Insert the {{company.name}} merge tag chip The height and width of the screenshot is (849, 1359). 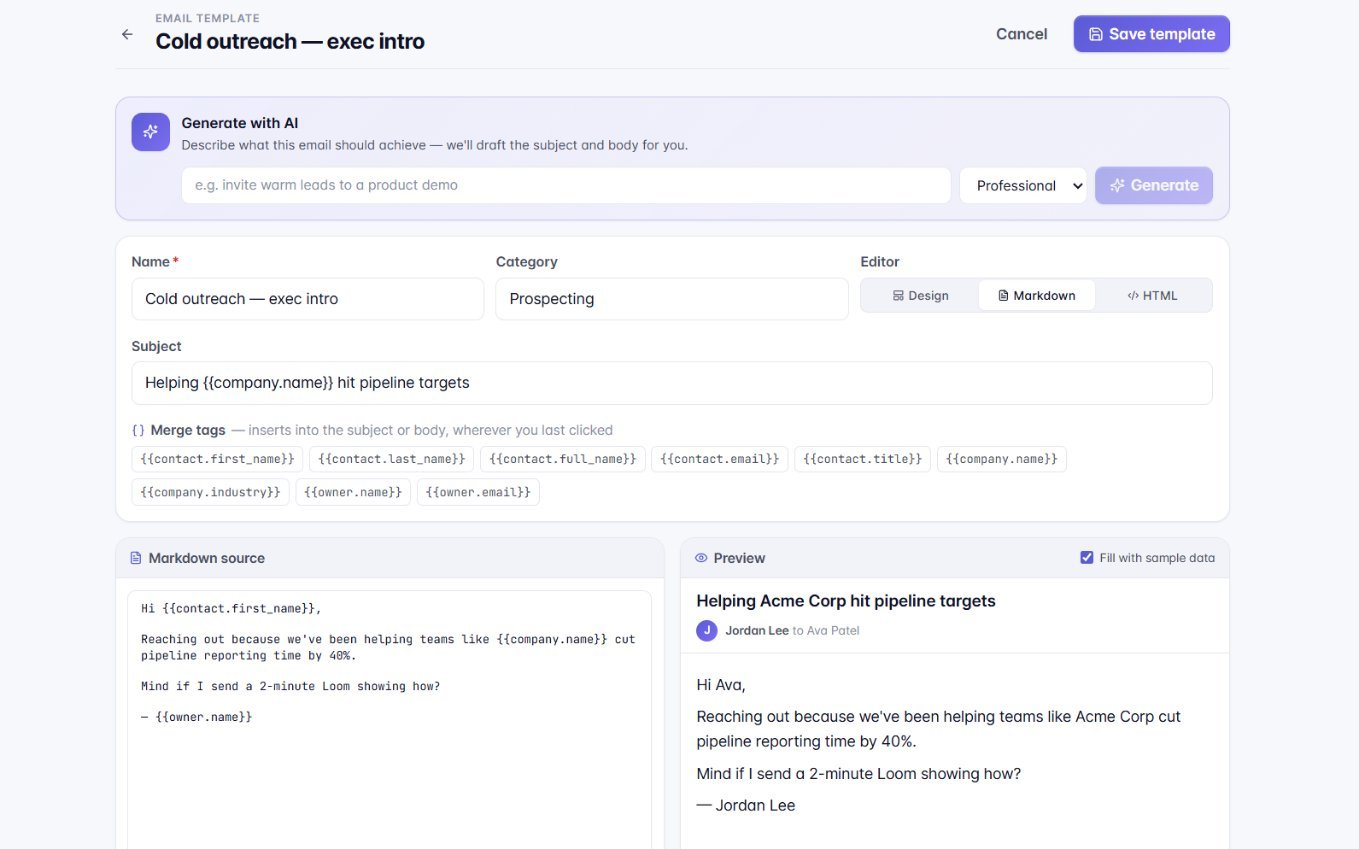click(x=1001, y=459)
